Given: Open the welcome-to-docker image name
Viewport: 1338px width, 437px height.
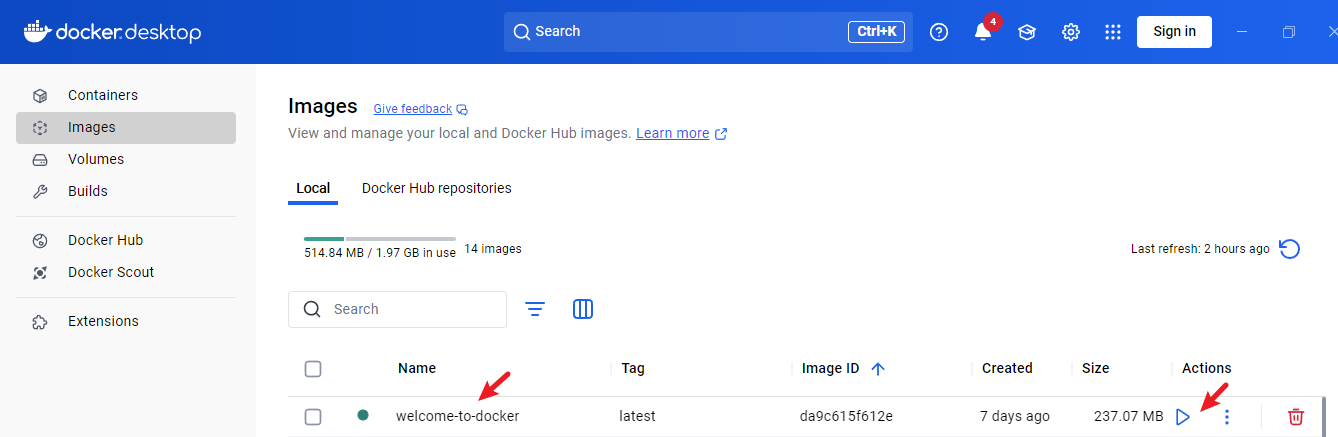Looking at the screenshot, I should 458,416.
